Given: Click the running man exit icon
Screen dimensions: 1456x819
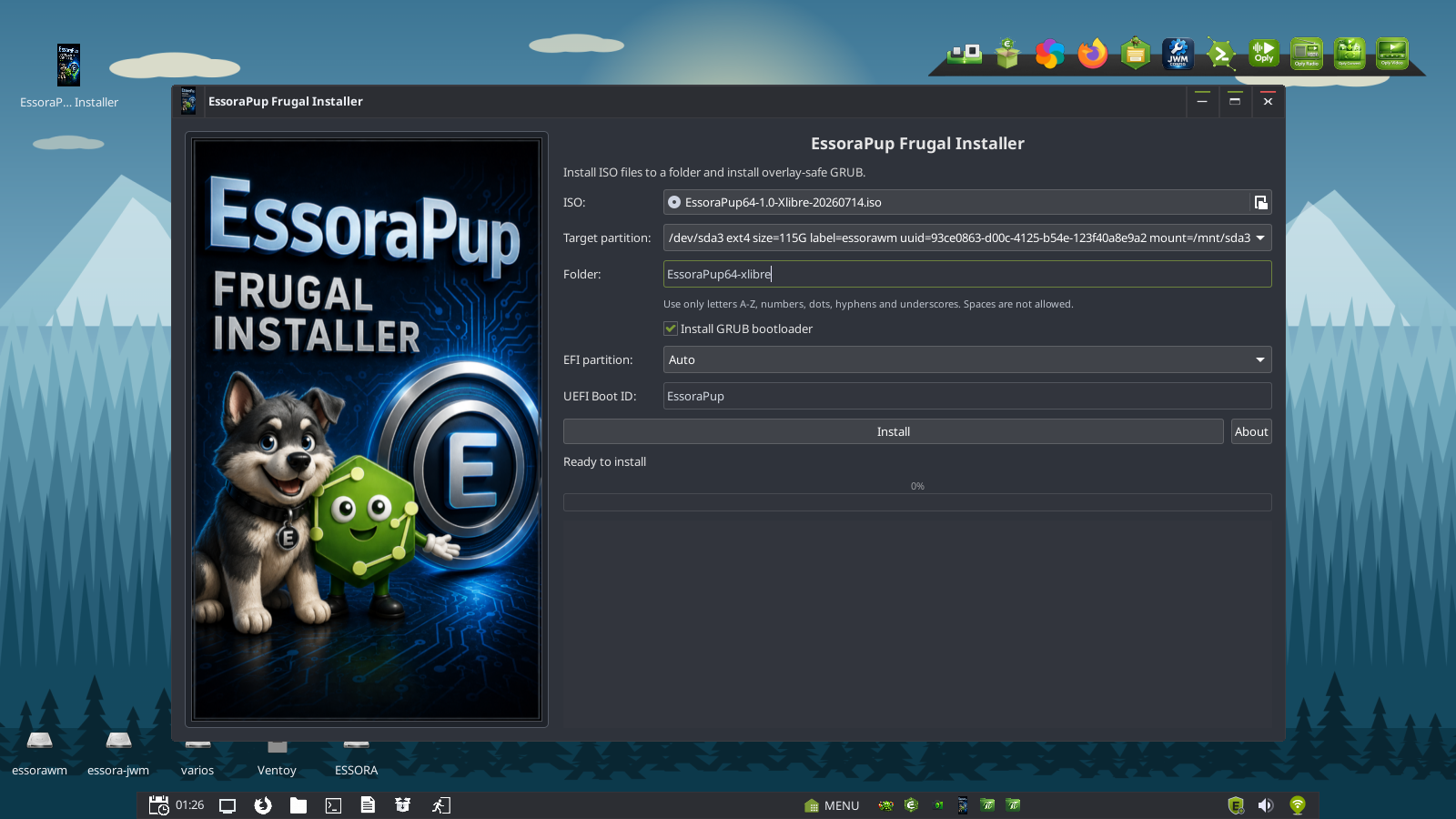Looking at the screenshot, I should coord(440,805).
